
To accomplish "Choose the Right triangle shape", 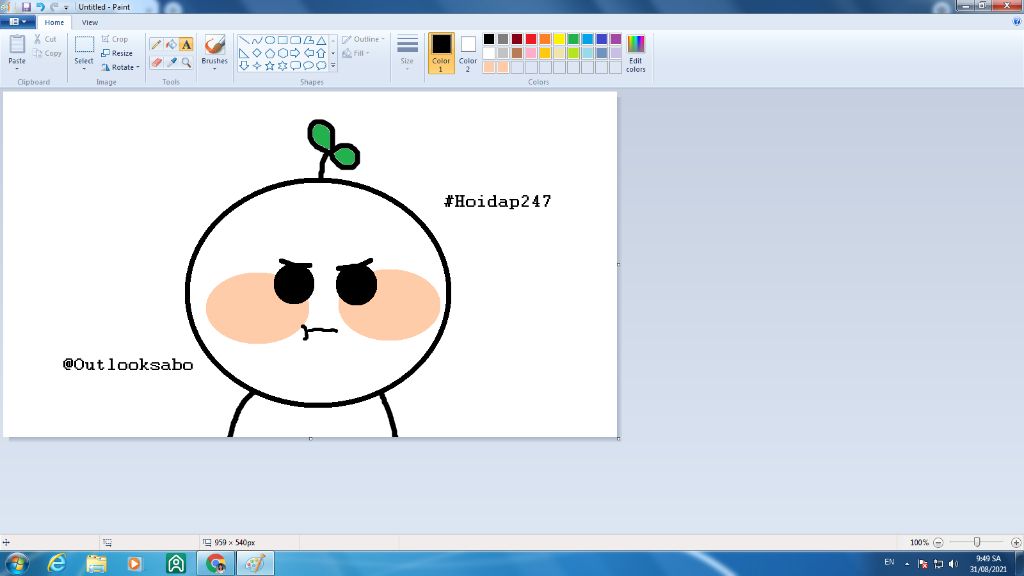I will [244, 53].
